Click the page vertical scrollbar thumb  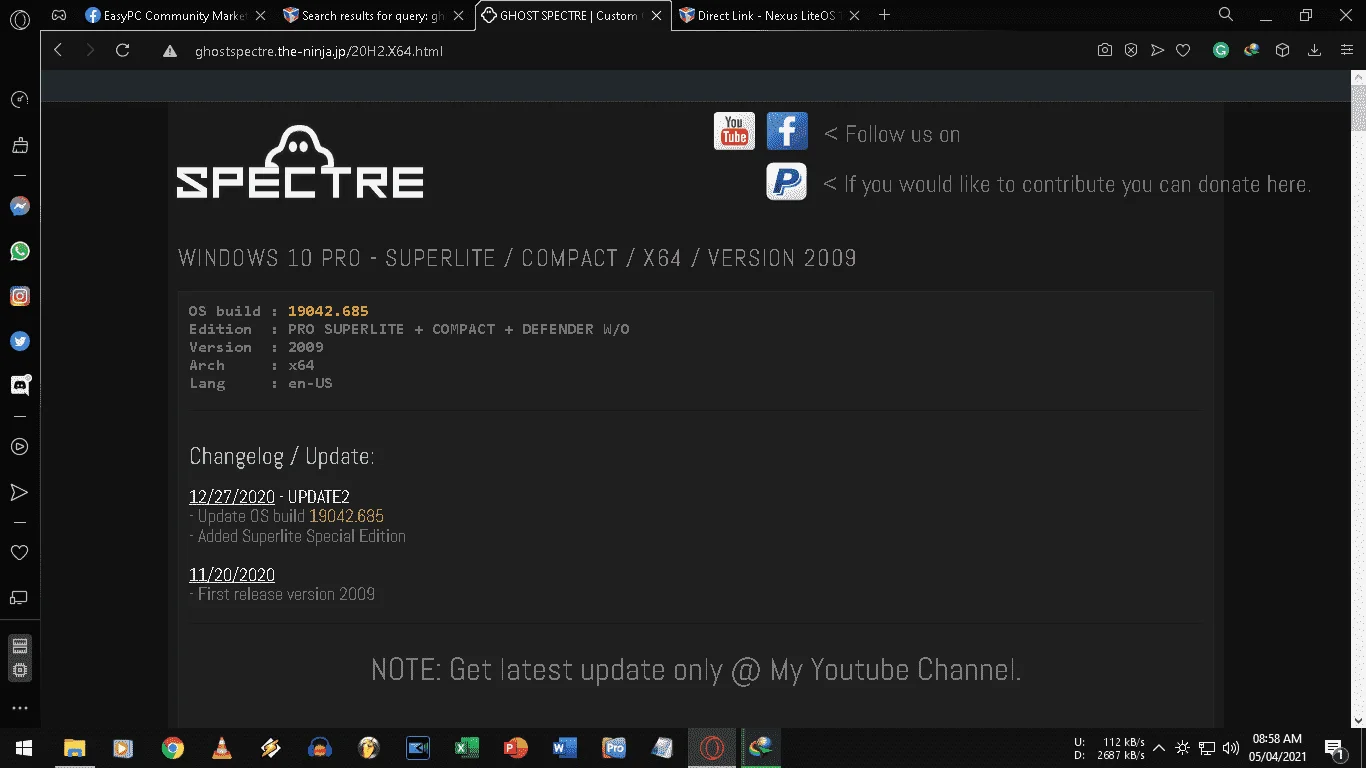click(1357, 108)
